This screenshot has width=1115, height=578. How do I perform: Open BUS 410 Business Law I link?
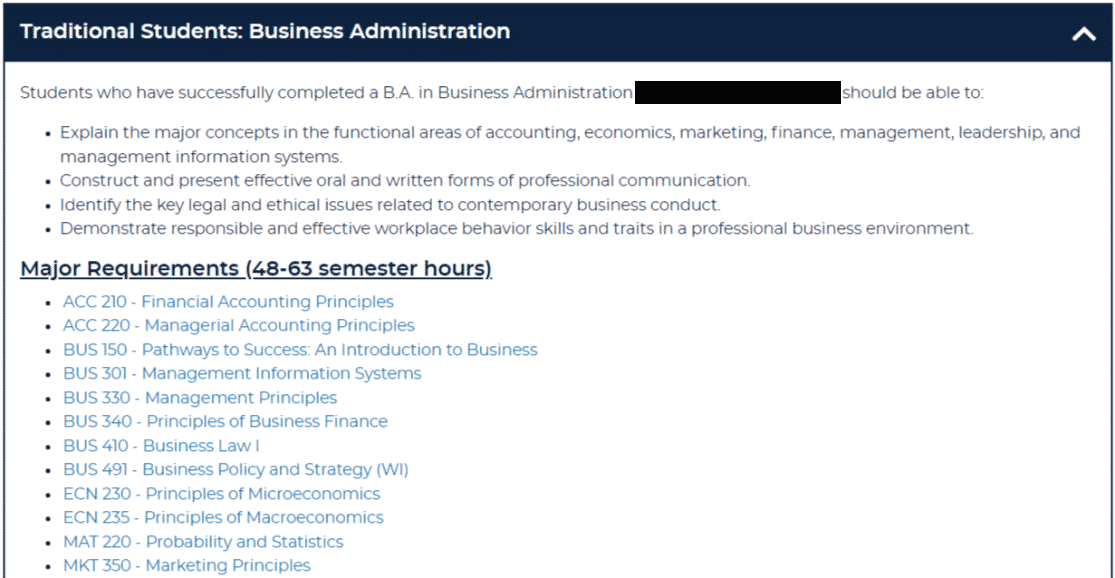[x=161, y=446]
